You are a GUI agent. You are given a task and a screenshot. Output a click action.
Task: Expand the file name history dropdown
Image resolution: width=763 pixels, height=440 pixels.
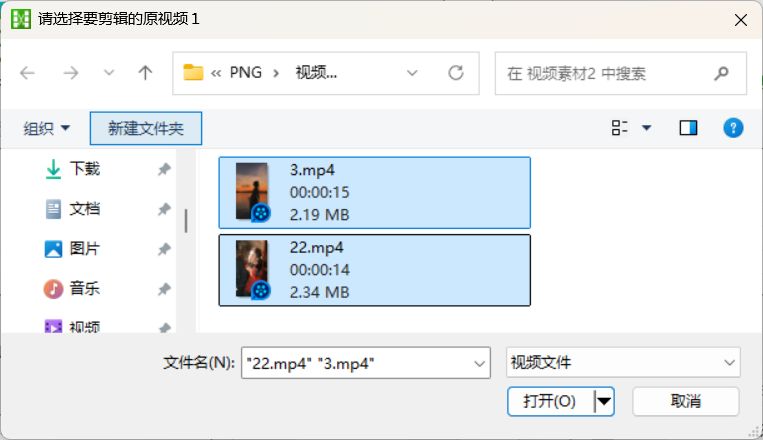479,364
